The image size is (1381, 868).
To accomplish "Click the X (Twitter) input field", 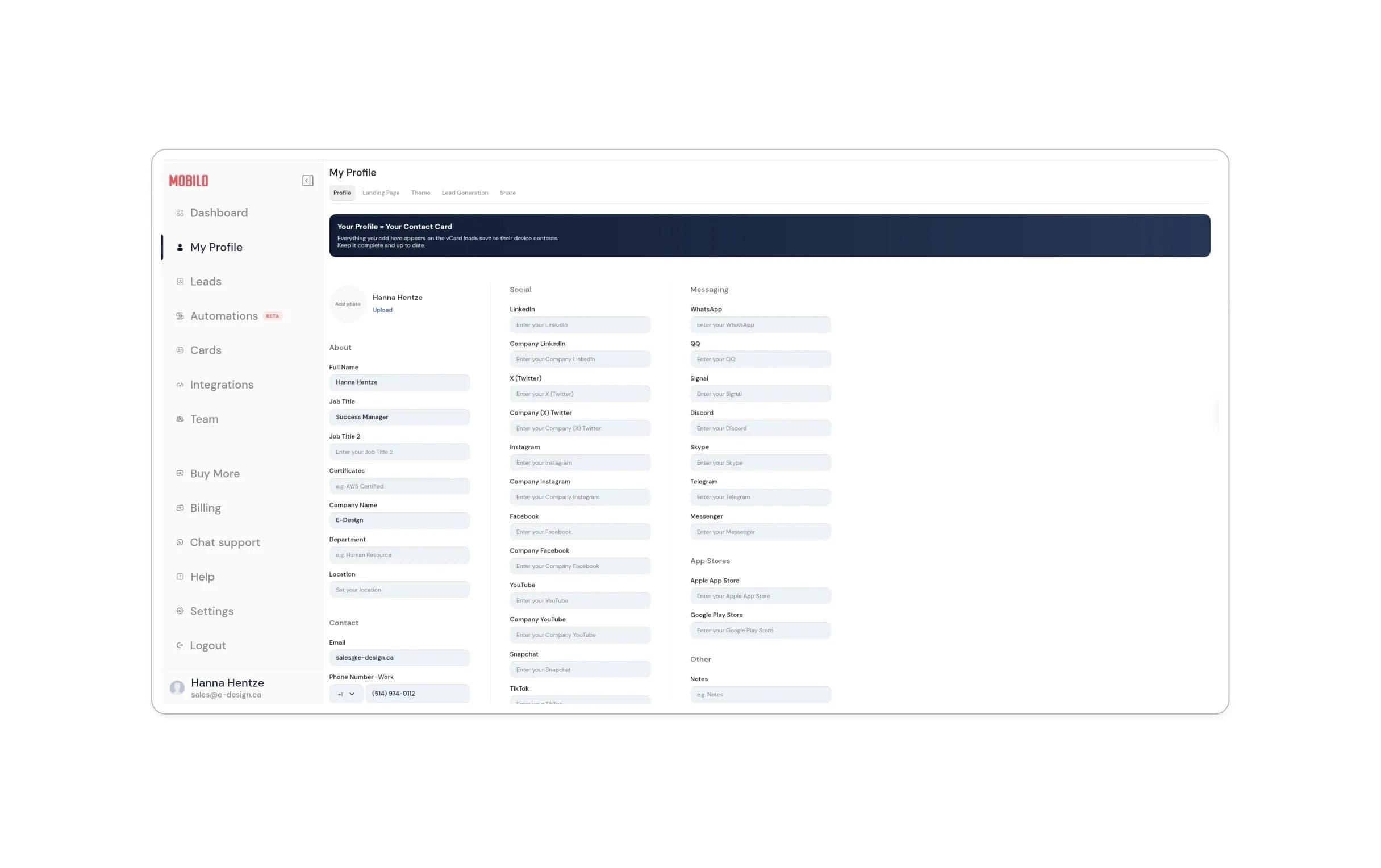I will (x=580, y=394).
